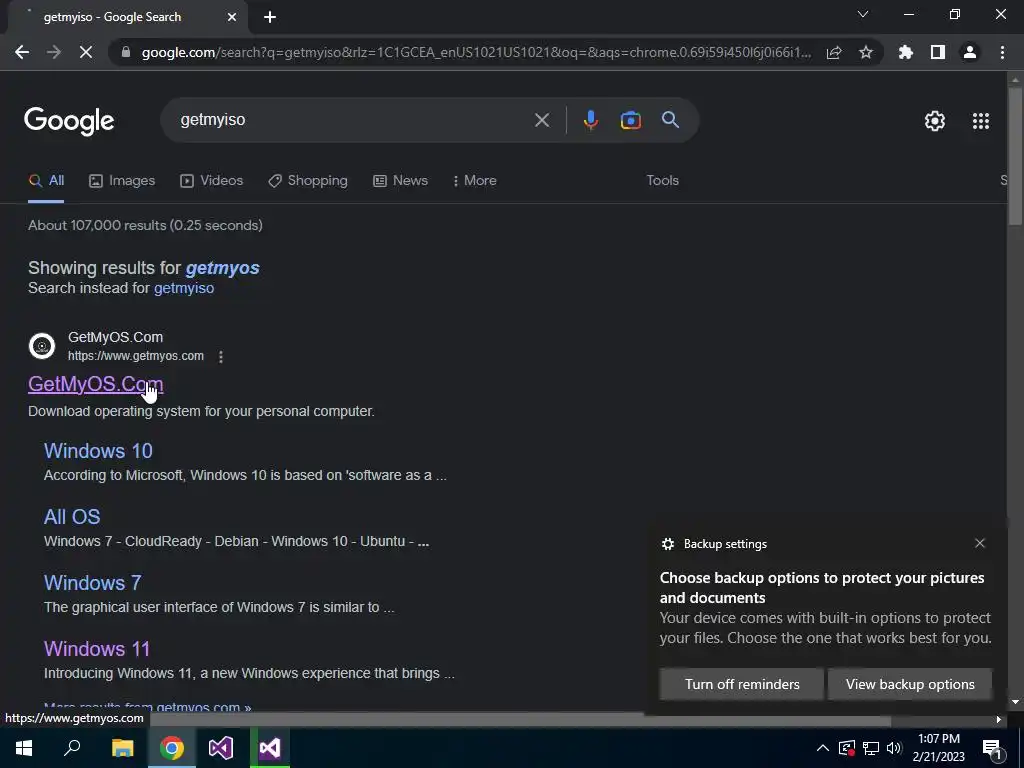
Task: Open Chrome three-dot menu
Action: (1002, 52)
